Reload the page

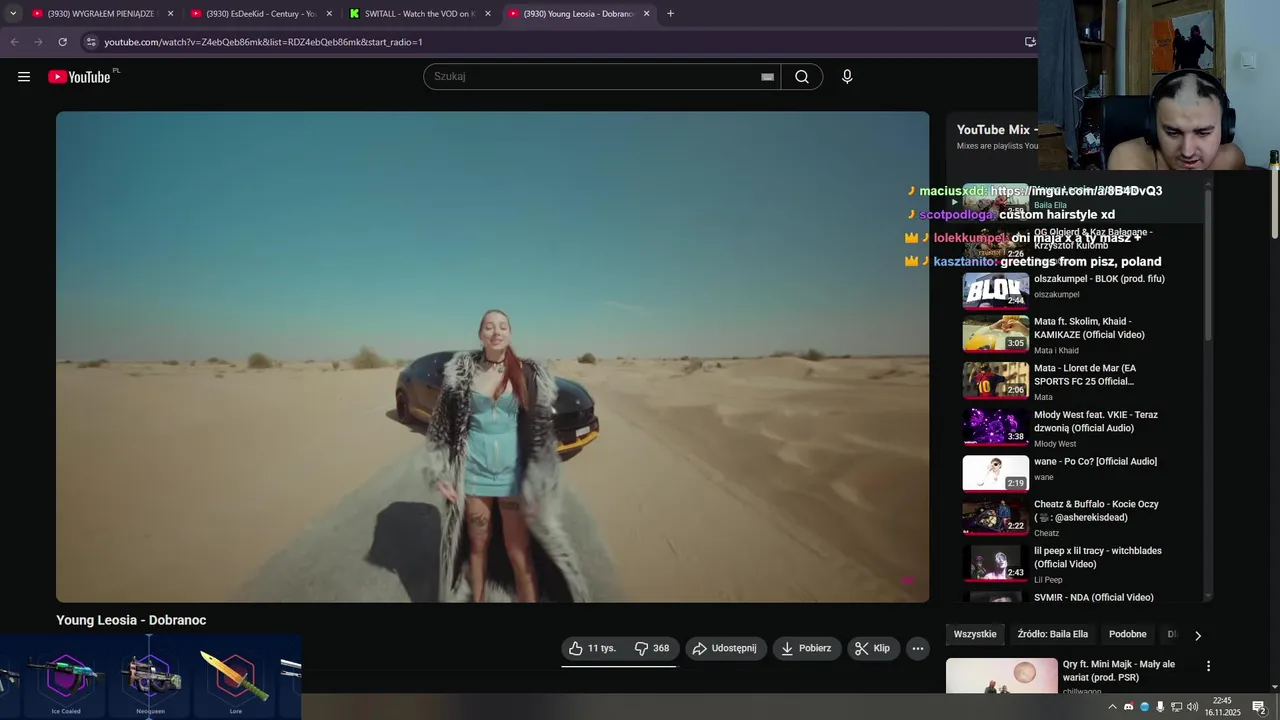[62, 42]
